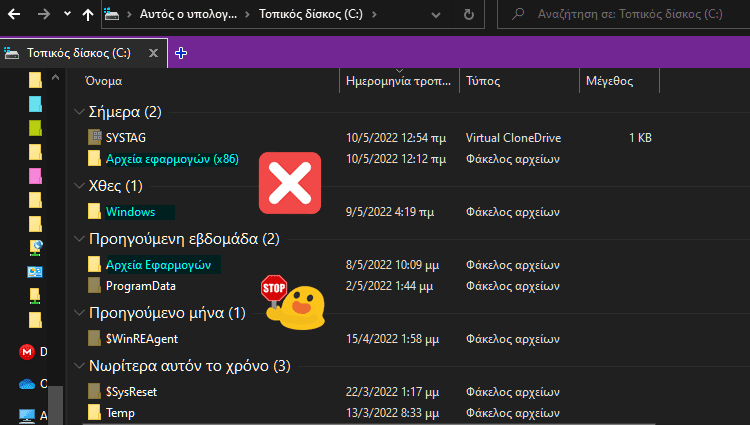
Task: Click the sidebar scrollbar thumb
Action: pos(55,405)
